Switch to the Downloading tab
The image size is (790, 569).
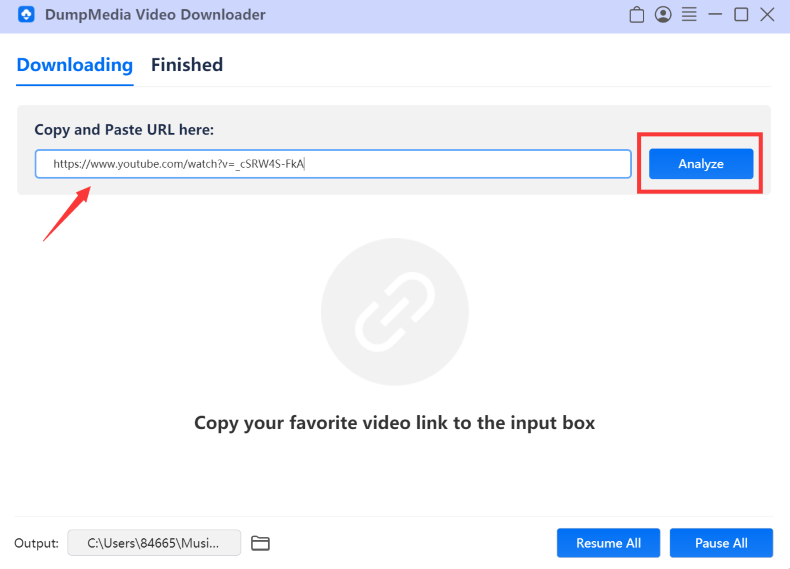click(75, 65)
